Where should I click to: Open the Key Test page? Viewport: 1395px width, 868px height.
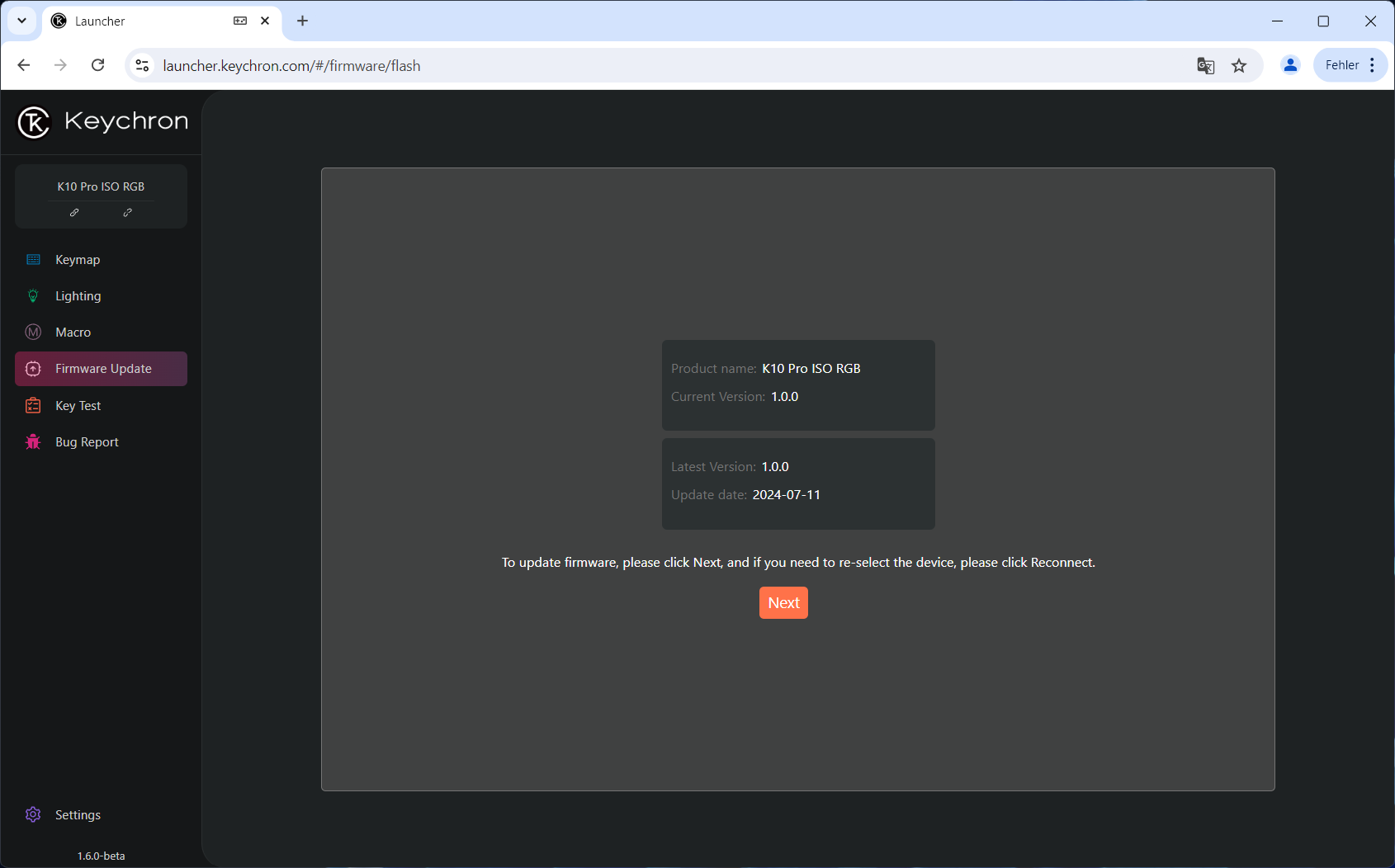pyautogui.click(x=101, y=406)
